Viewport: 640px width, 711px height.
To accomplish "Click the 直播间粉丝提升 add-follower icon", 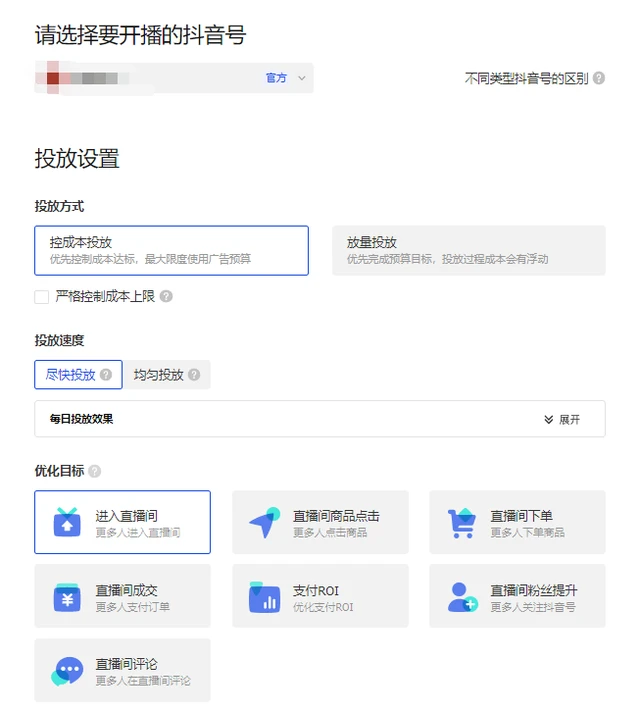I will point(461,597).
